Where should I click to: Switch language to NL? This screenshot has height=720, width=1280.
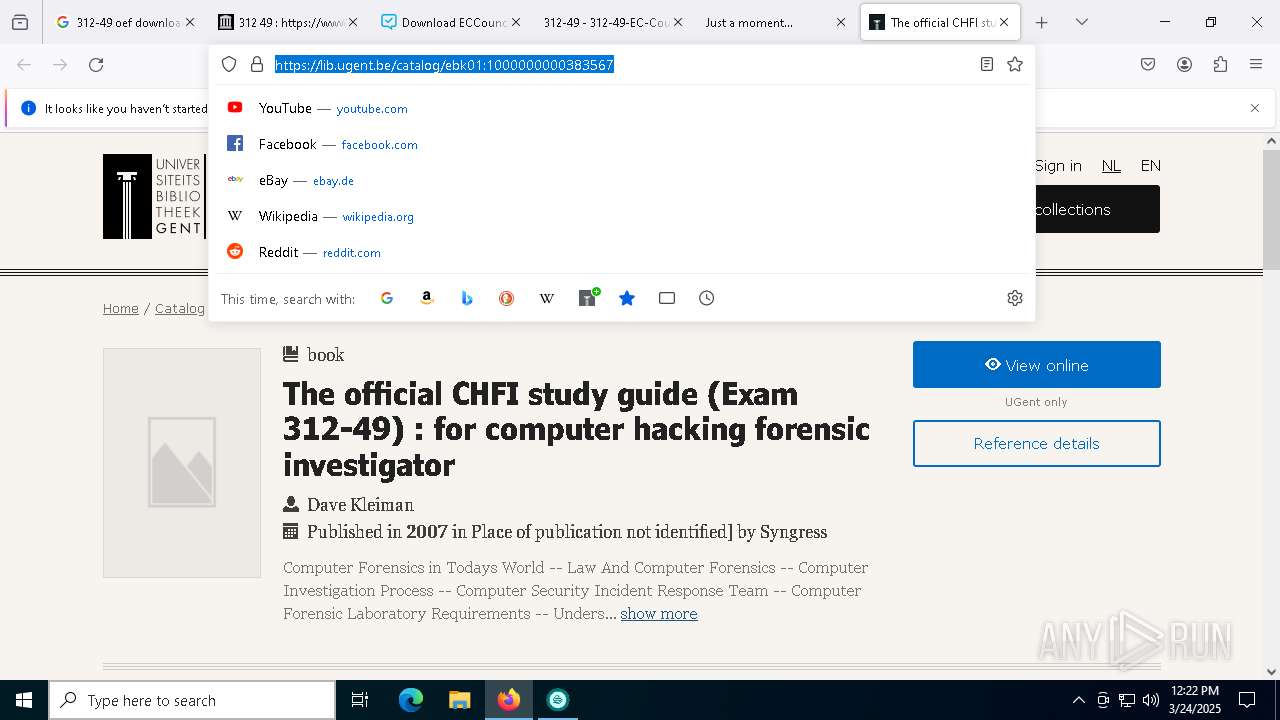pos(1111,166)
